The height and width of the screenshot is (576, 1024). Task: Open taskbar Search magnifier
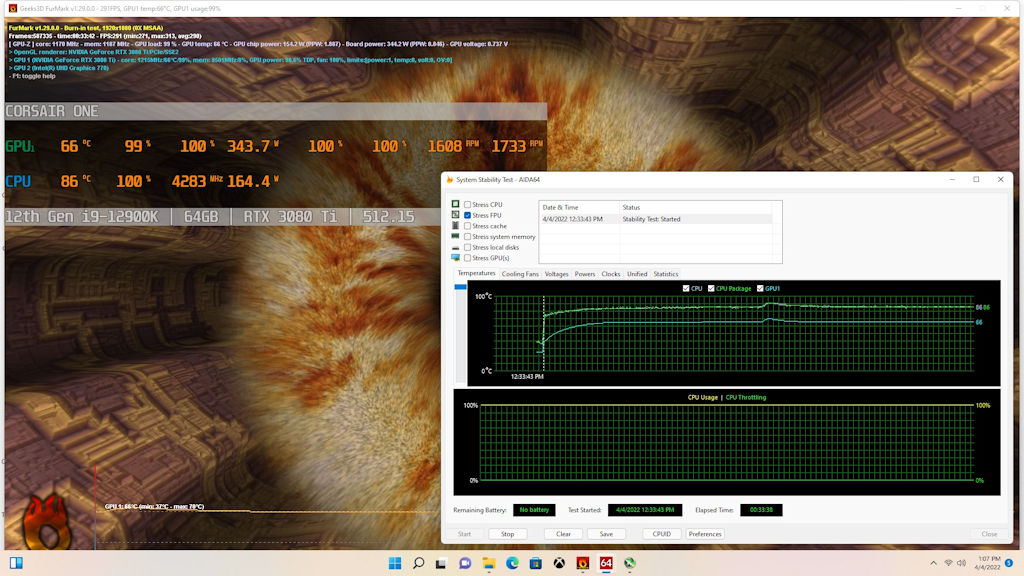pyautogui.click(x=419, y=563)
